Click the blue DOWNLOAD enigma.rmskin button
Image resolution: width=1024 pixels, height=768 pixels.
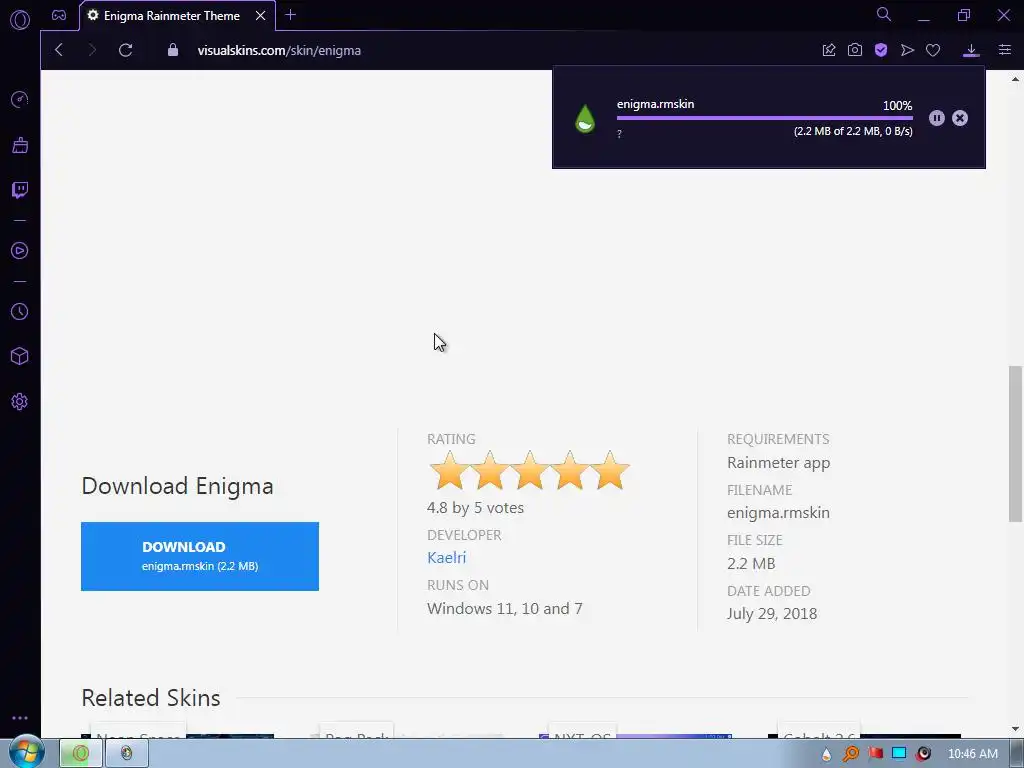(x=200, y=556)
